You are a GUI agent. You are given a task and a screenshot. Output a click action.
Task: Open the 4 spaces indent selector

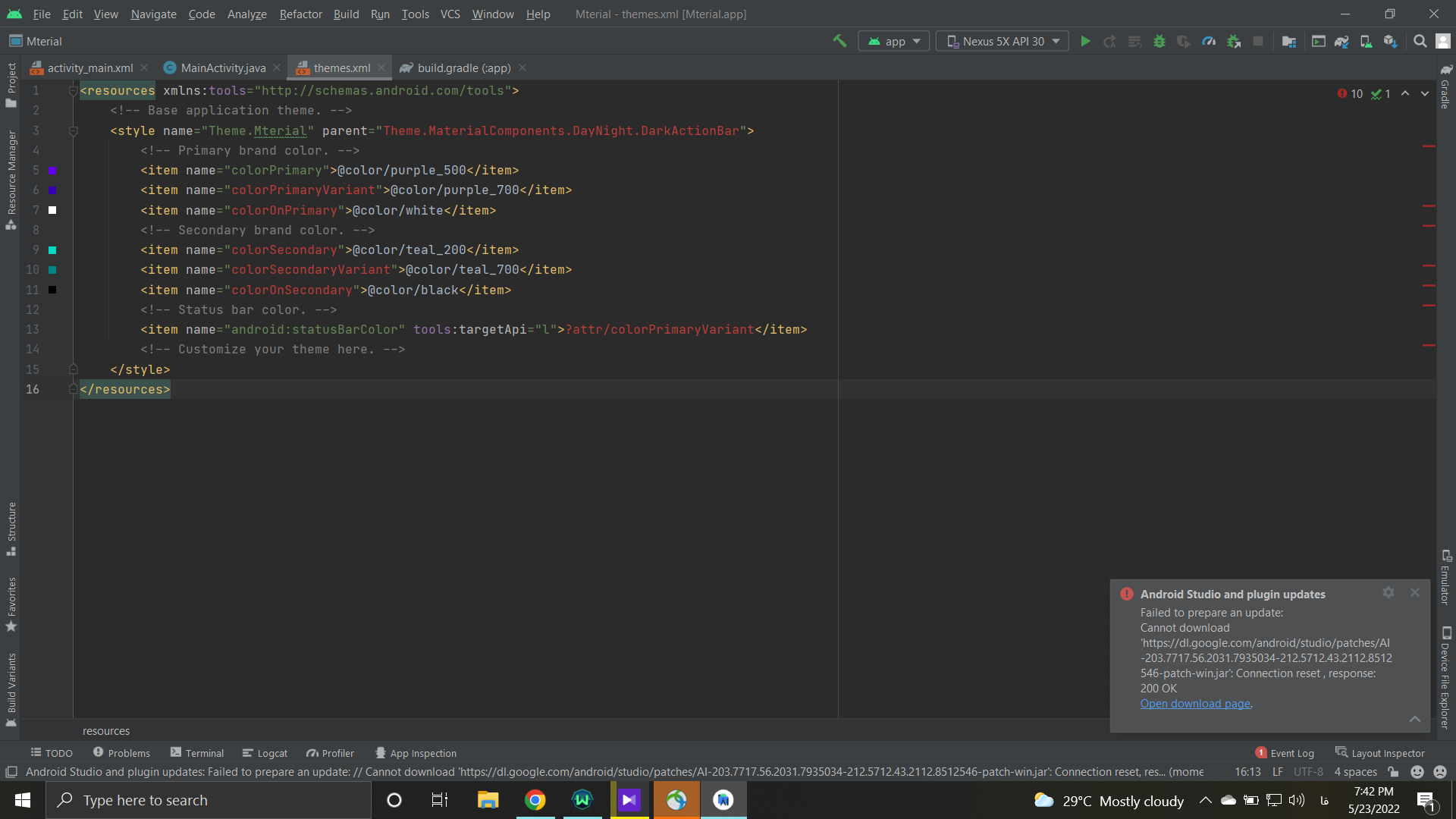click(x=1355, y=772)
